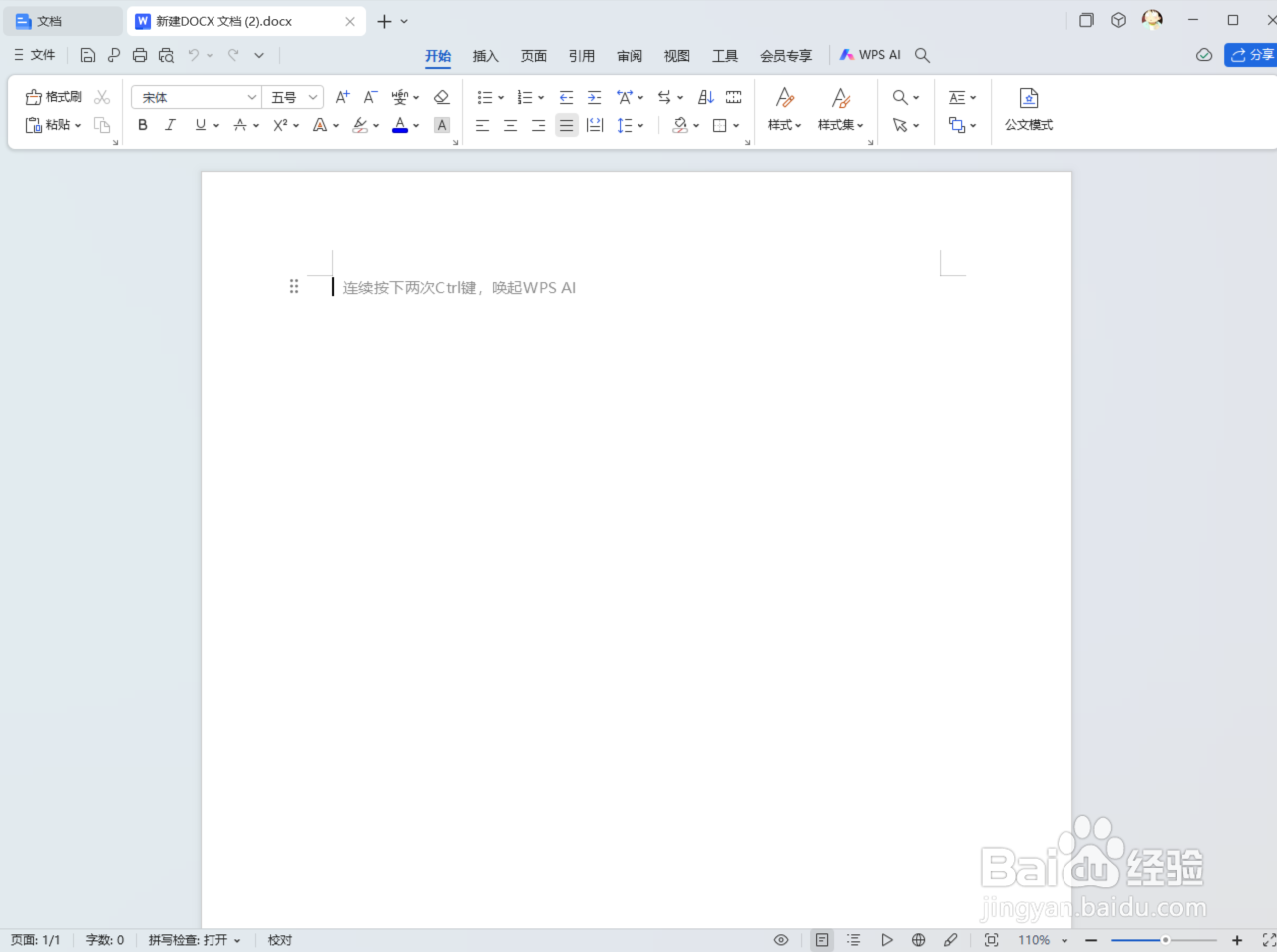This screenshot has height=952, width=1277.
Task: Switch to the 引用 tab
Action: coord(582,56)
